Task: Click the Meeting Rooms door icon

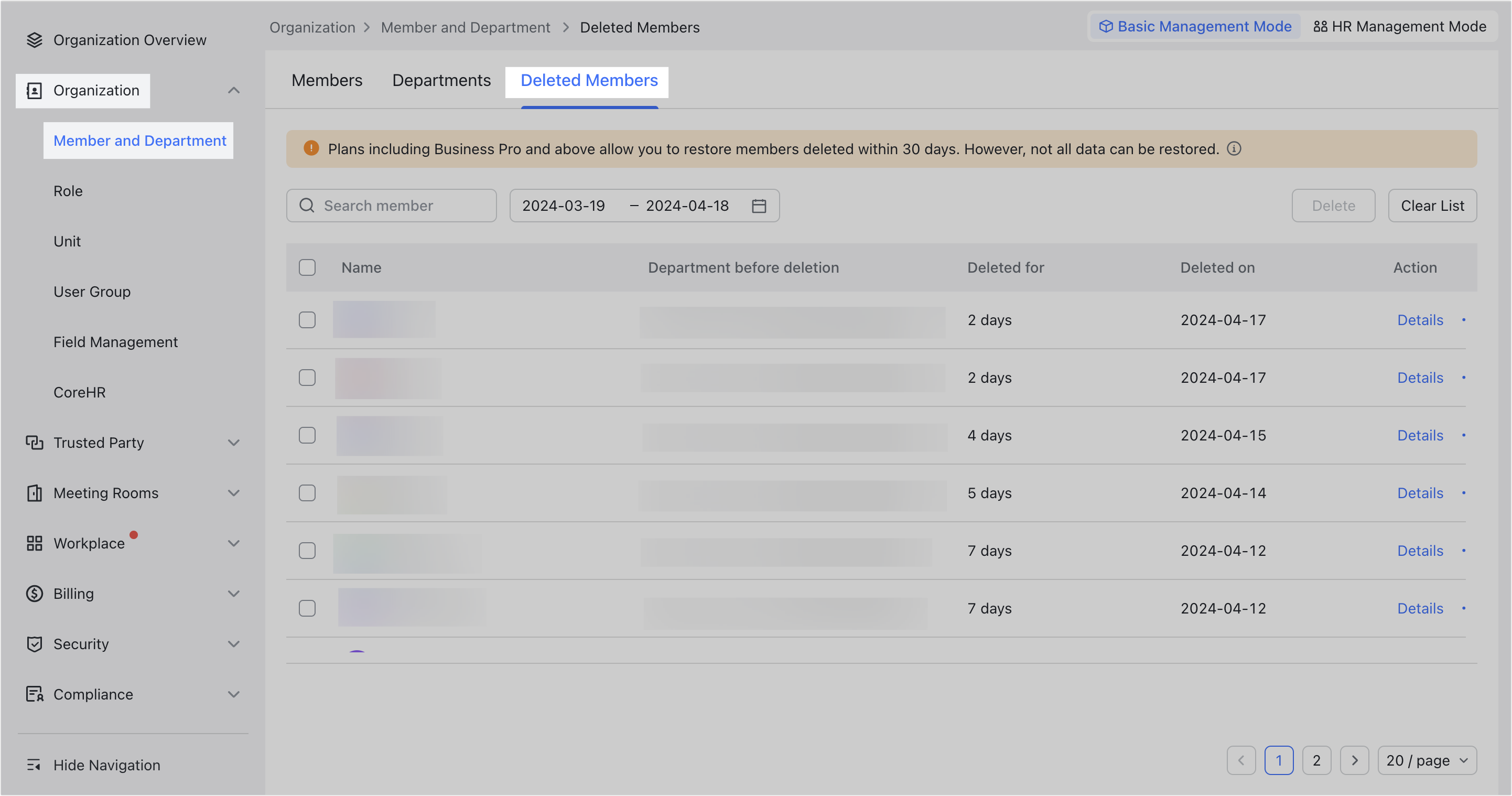Action: [35, 493]
